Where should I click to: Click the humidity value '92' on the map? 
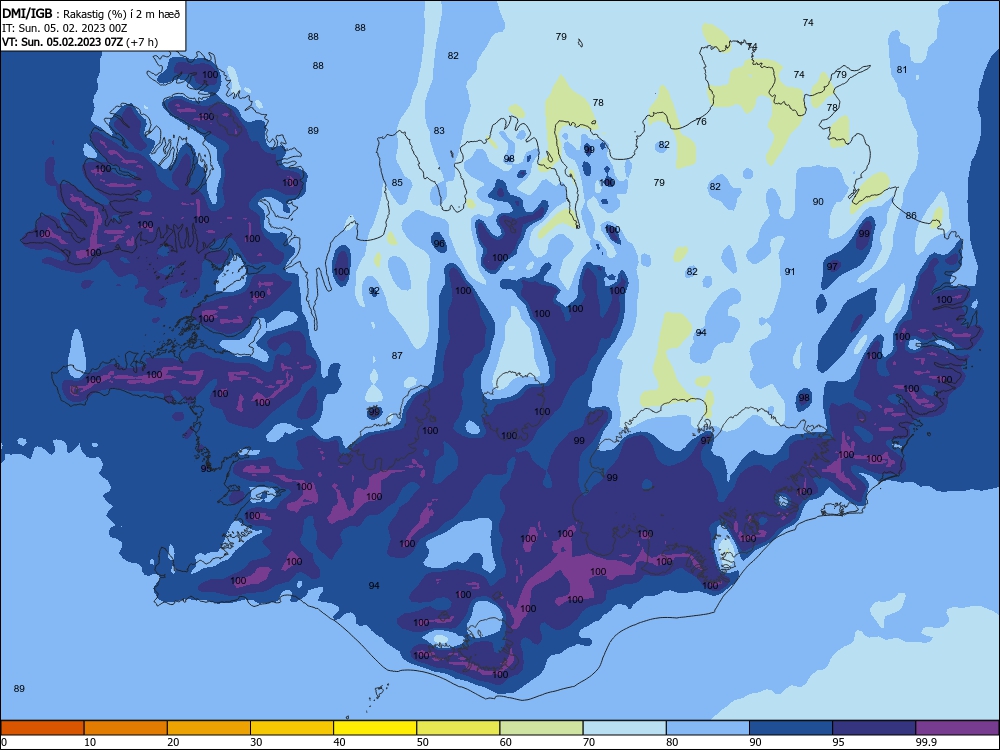pyautogui.click(x=374, y=291)
